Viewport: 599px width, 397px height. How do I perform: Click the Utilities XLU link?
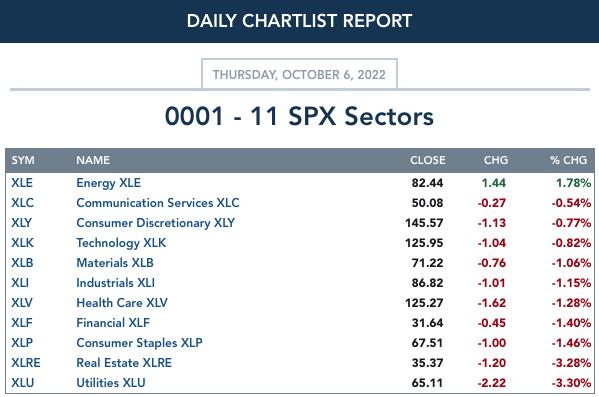[x=111, y=382]
